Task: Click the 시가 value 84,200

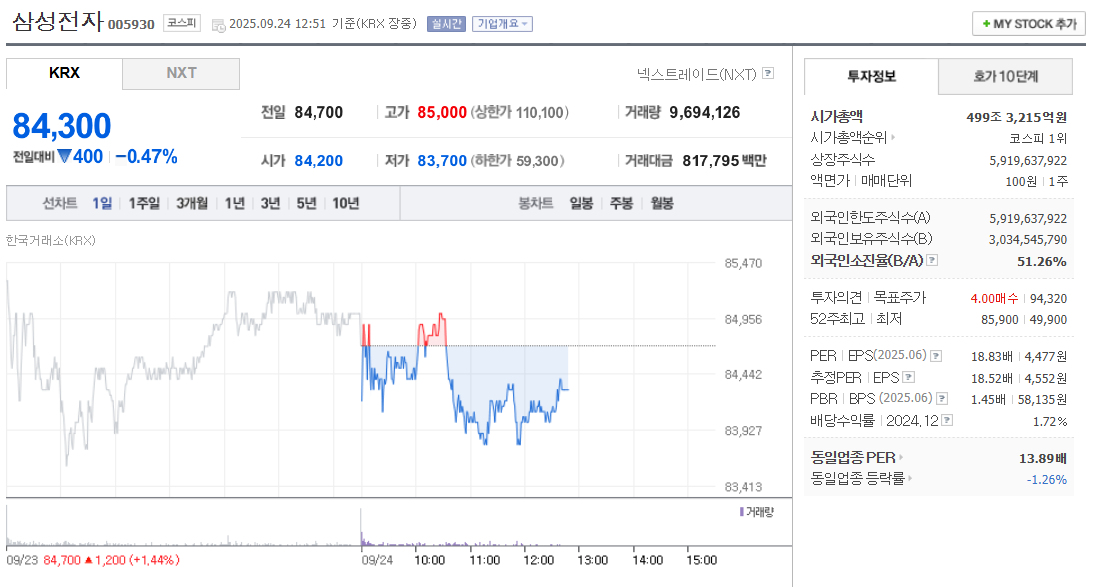Action: point(318,161)
